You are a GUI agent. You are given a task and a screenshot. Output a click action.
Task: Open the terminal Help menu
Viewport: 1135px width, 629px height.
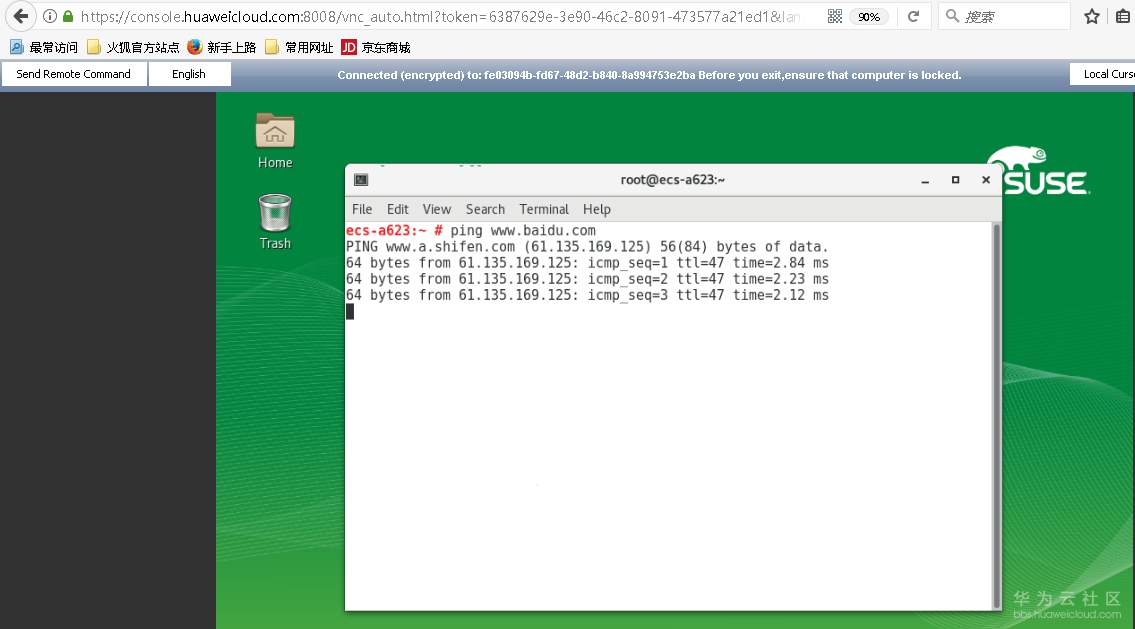coord(596,209)
